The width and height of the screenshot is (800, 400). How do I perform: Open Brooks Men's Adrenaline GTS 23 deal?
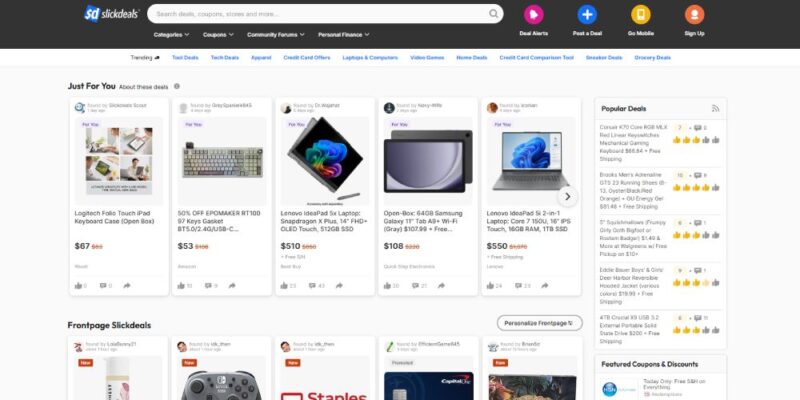[633, 190]
